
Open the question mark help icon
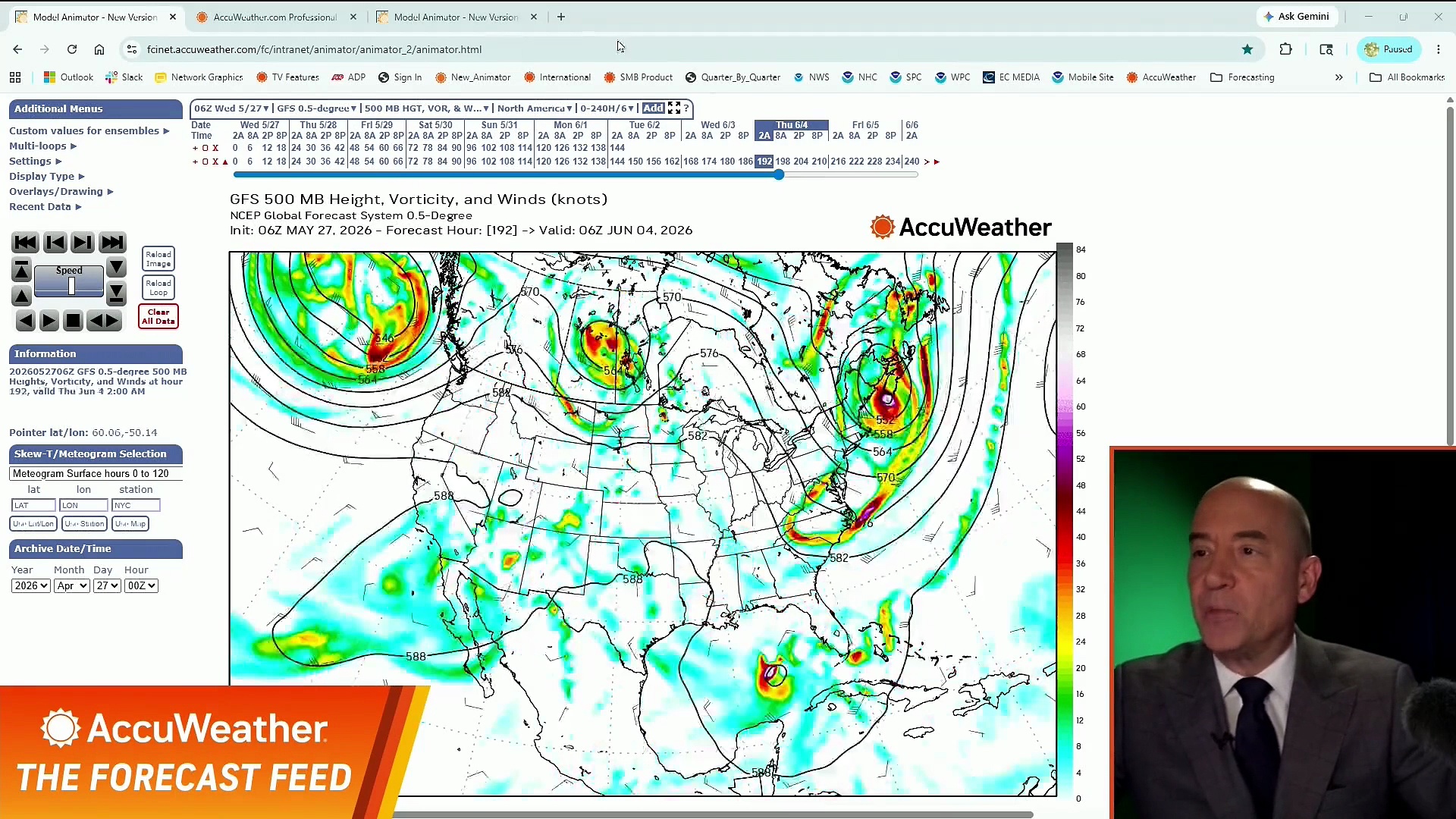(x=686, y=108)
